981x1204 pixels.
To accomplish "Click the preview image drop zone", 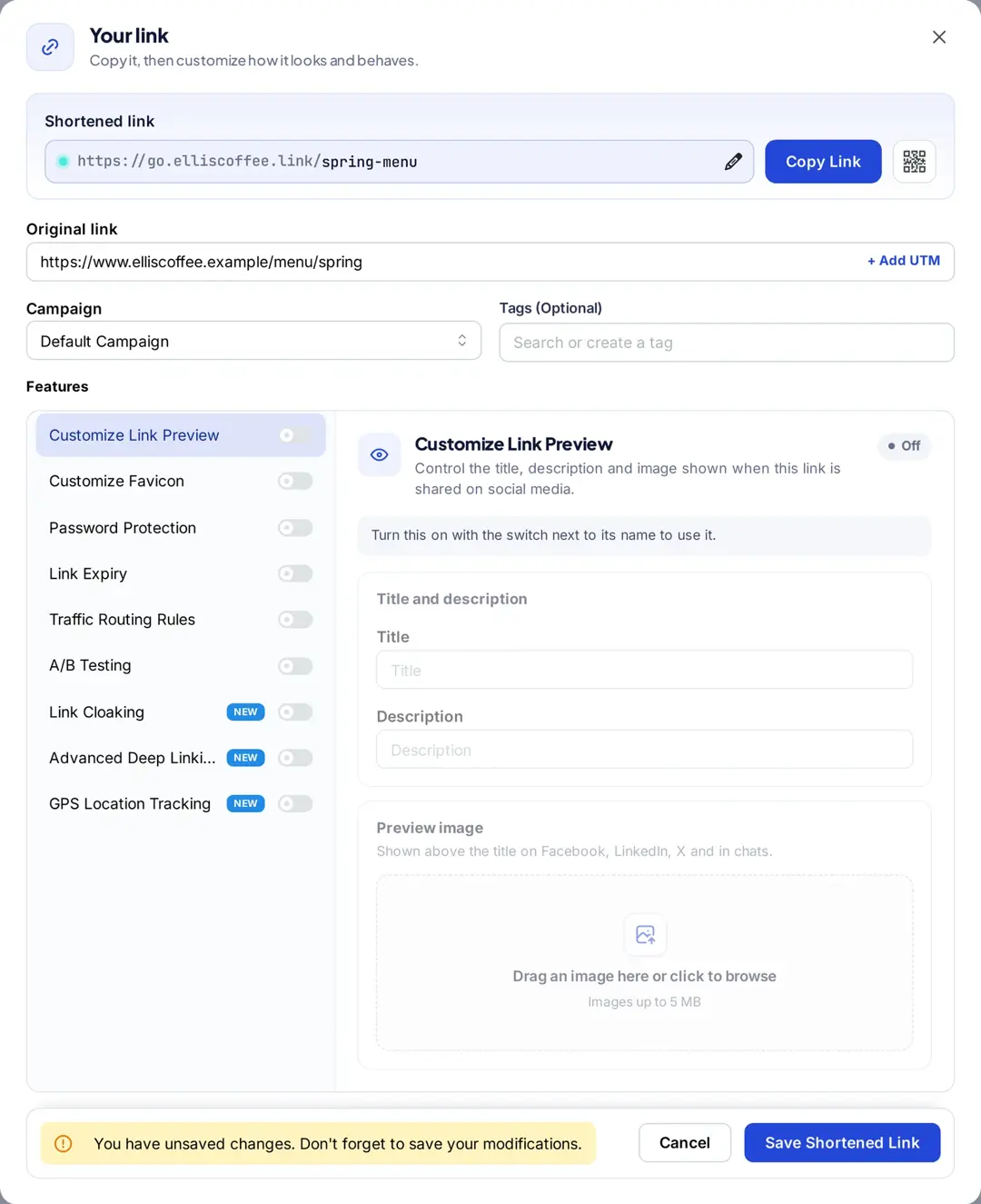I will [644, 963].
